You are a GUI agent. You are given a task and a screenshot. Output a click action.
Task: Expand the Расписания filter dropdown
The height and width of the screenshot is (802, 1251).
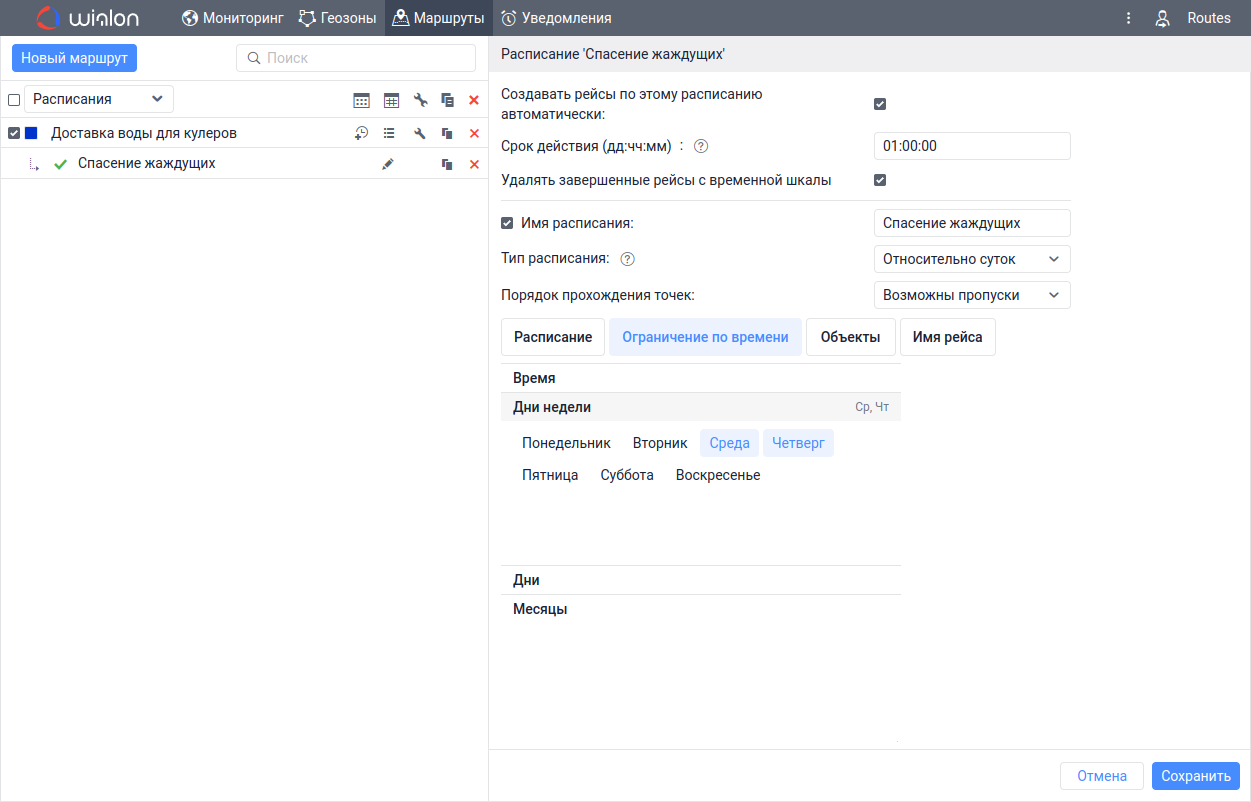(98, 99)
